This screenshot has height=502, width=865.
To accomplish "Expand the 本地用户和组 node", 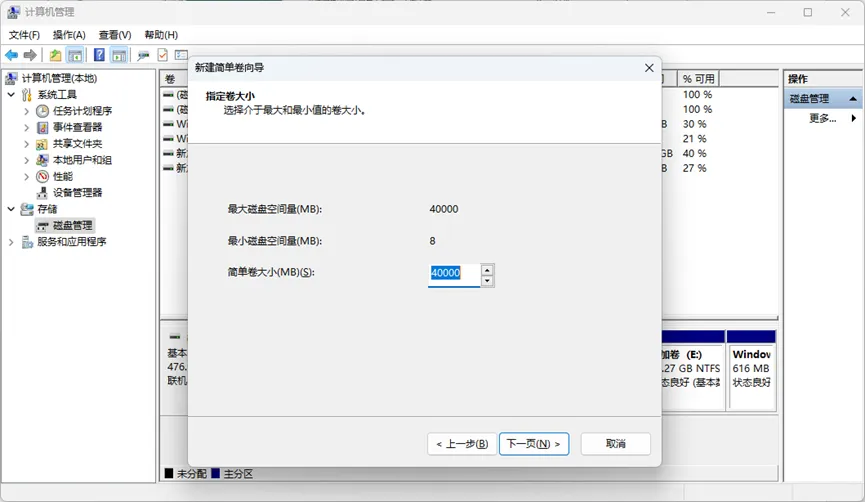I will (x=26, y=160).
